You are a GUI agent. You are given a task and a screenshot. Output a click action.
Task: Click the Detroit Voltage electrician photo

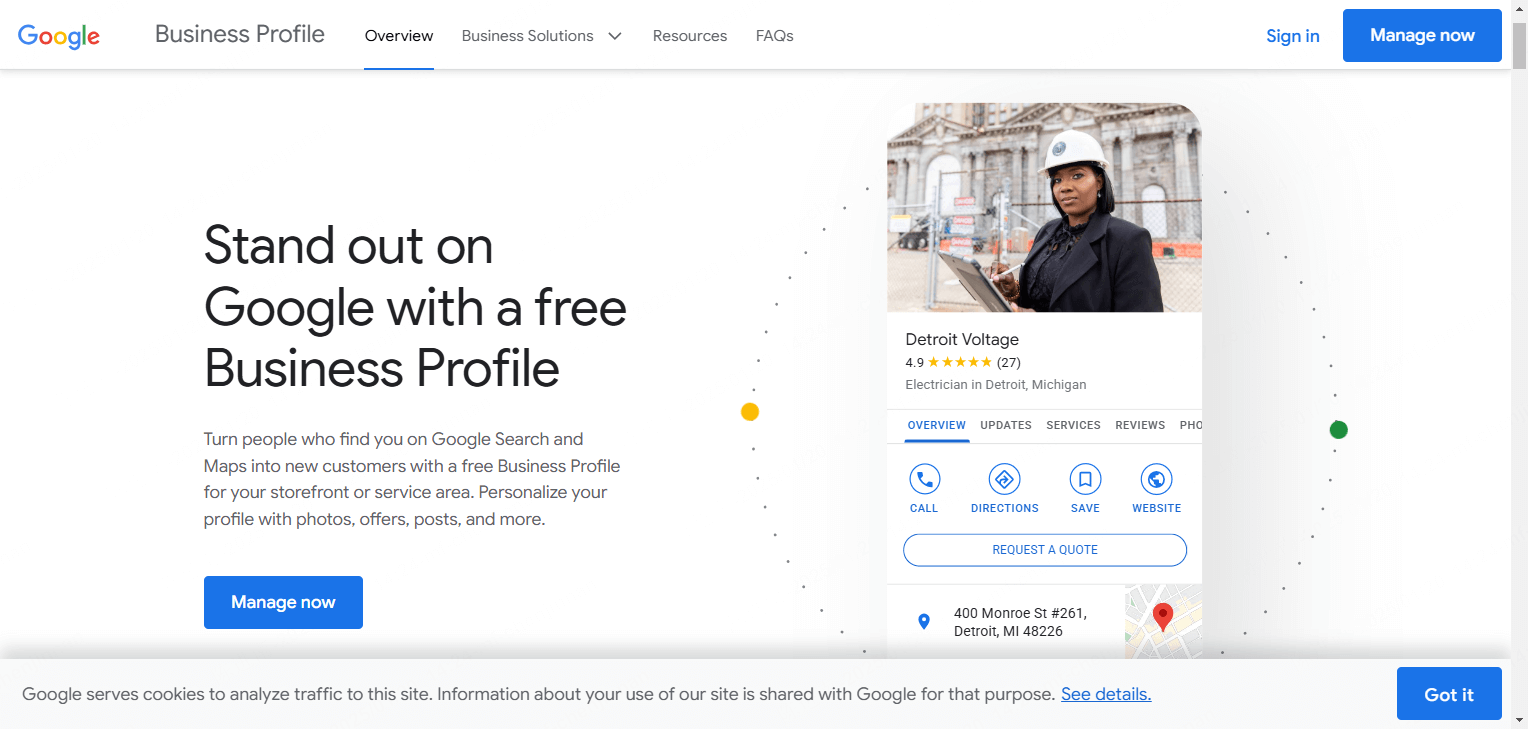pyautogui.click(x=1044, y=208)
